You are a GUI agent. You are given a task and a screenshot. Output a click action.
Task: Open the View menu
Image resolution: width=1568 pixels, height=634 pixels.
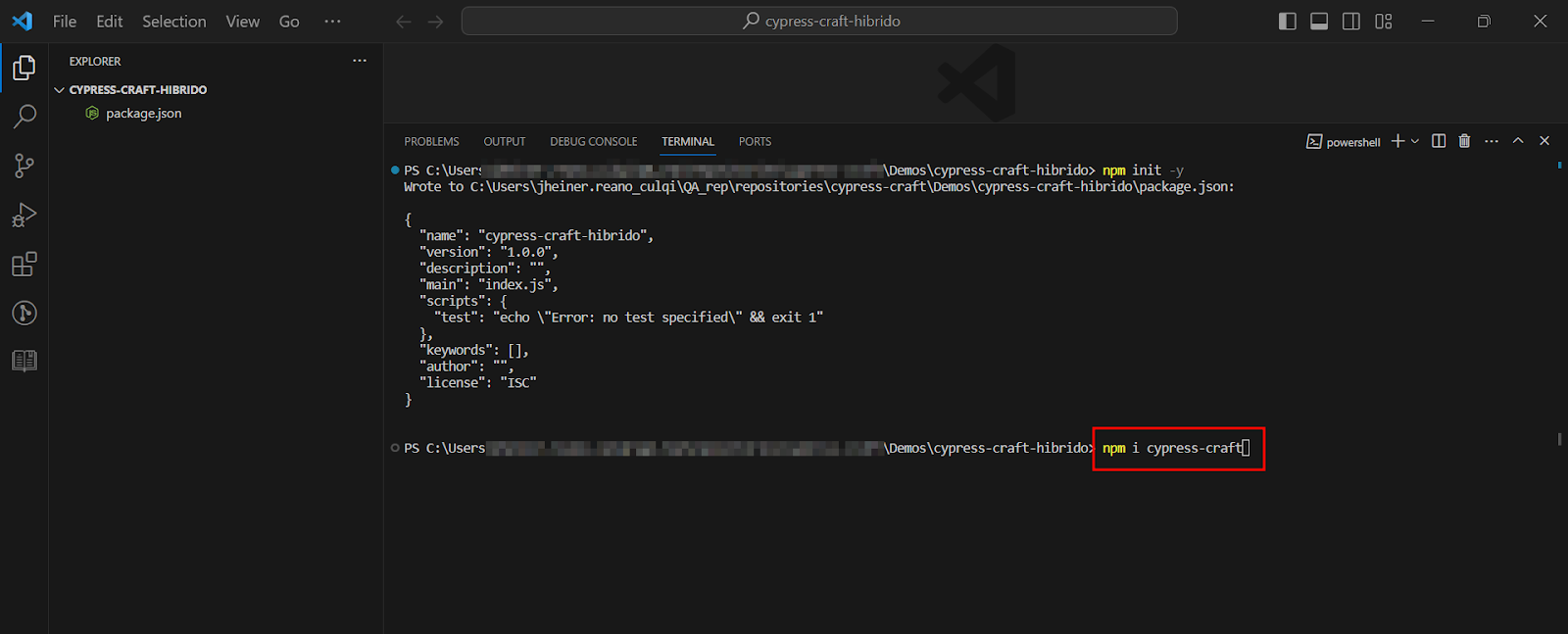click(x=243, y=22)
